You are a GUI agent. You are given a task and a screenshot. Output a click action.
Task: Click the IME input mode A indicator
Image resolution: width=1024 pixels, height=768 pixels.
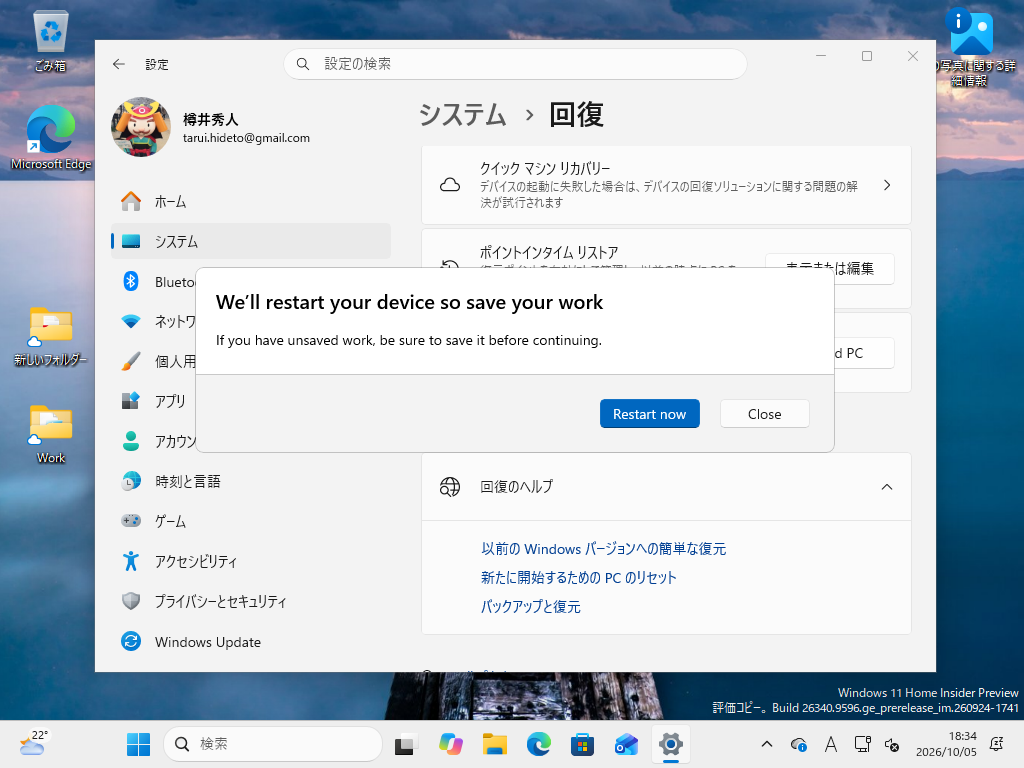coord(831,744)
